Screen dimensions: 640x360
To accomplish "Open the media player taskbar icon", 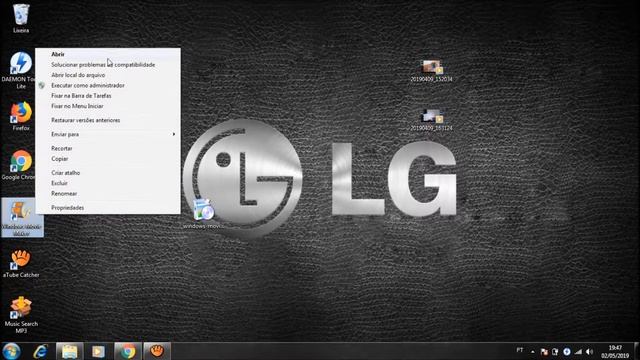I will (x=98, y=351).
